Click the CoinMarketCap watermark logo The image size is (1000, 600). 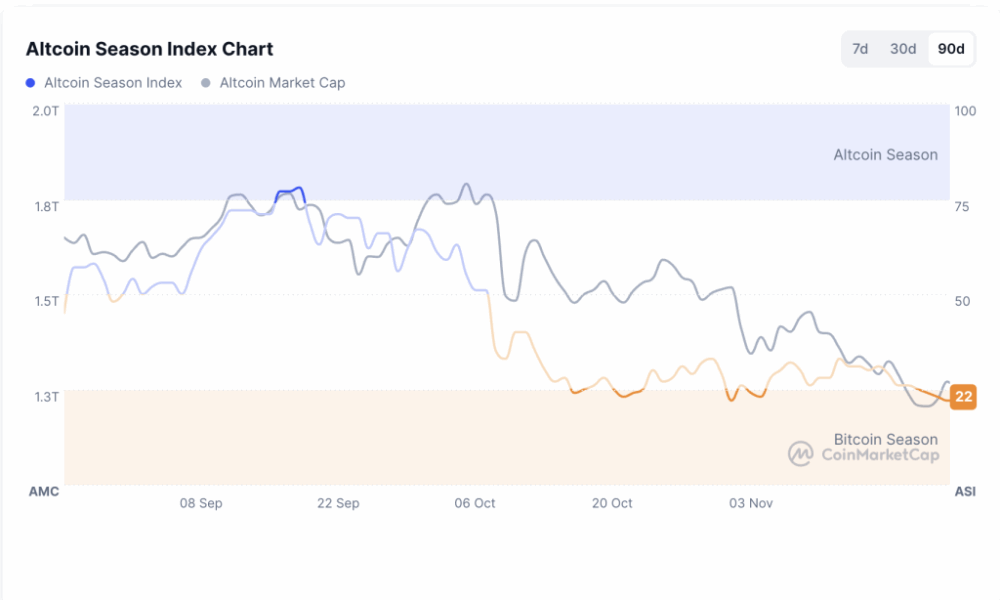pos(800,453)
